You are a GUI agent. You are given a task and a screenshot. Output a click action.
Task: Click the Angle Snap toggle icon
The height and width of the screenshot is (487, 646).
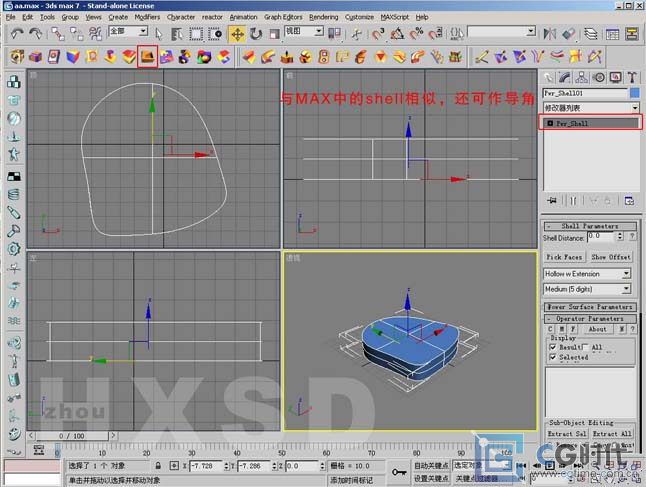[x=397, y=34]
